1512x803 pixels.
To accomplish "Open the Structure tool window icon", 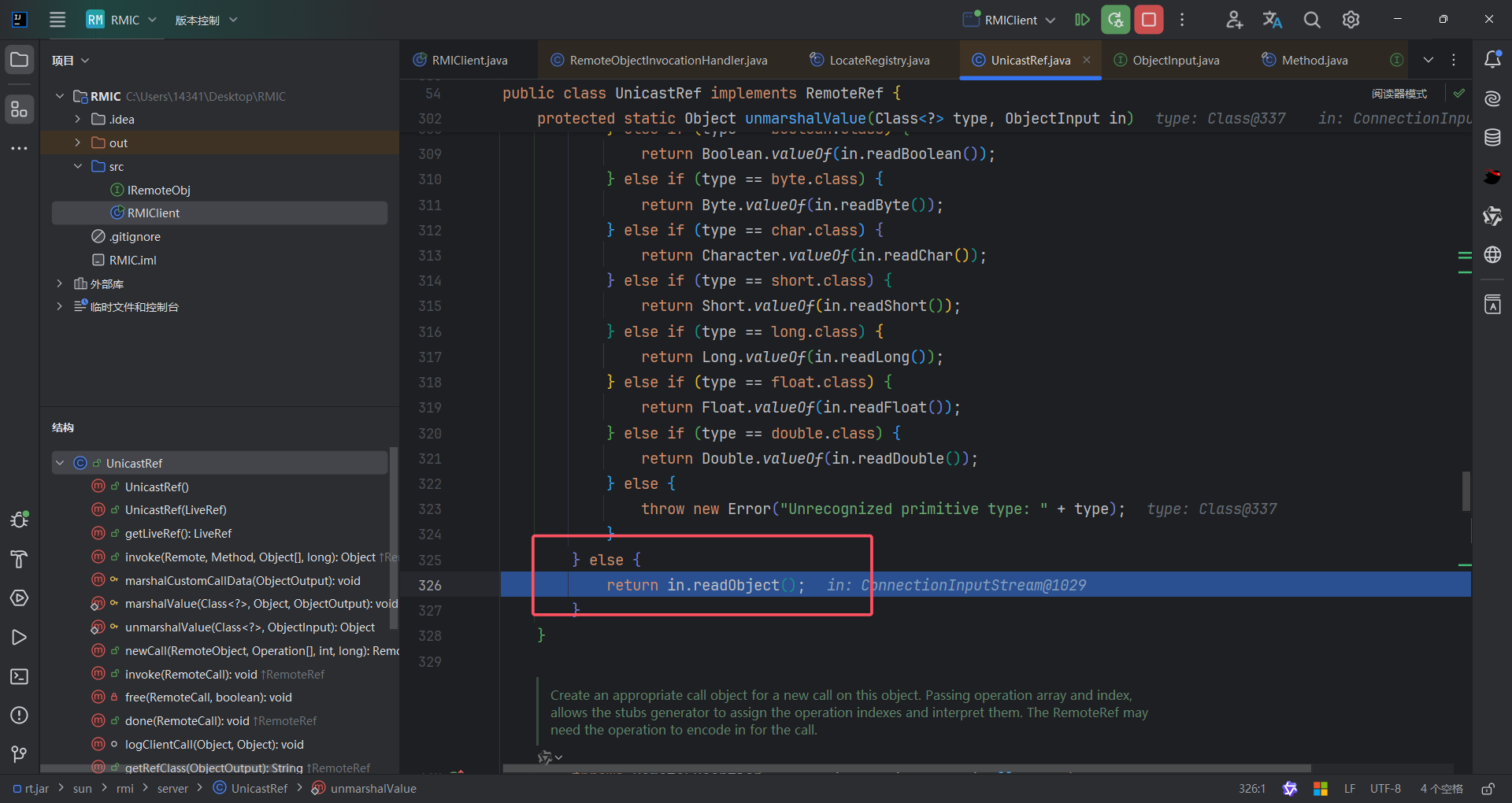I will (19, 109).
